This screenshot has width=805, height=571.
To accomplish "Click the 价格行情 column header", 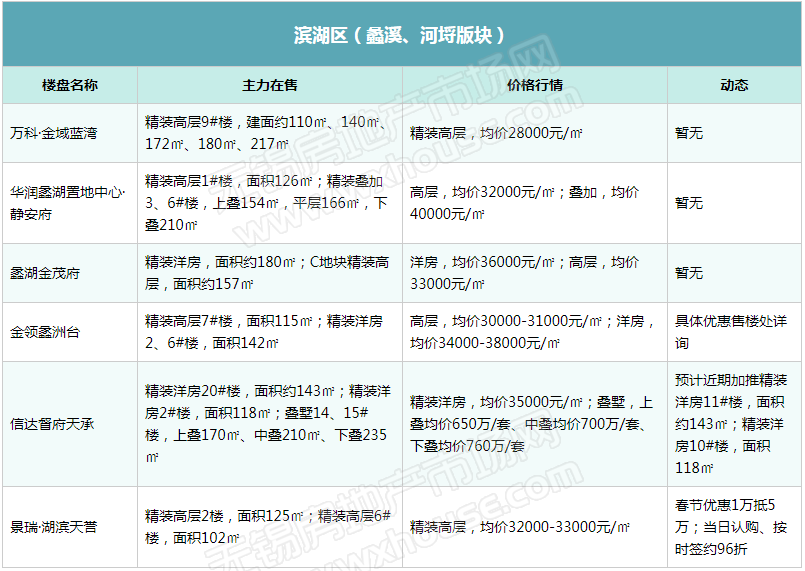I will click(535, 85).
